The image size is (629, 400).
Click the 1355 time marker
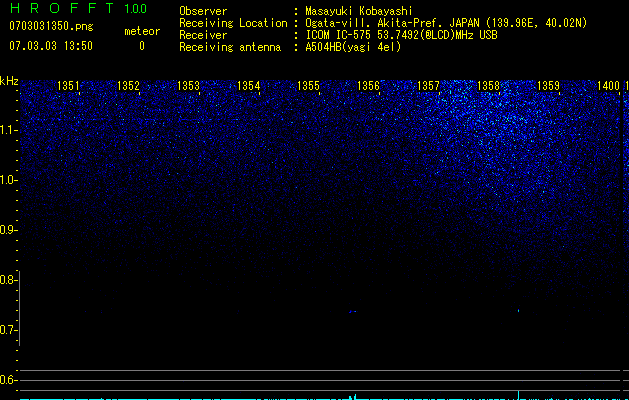pyautogui.click(x=308, y=86)
